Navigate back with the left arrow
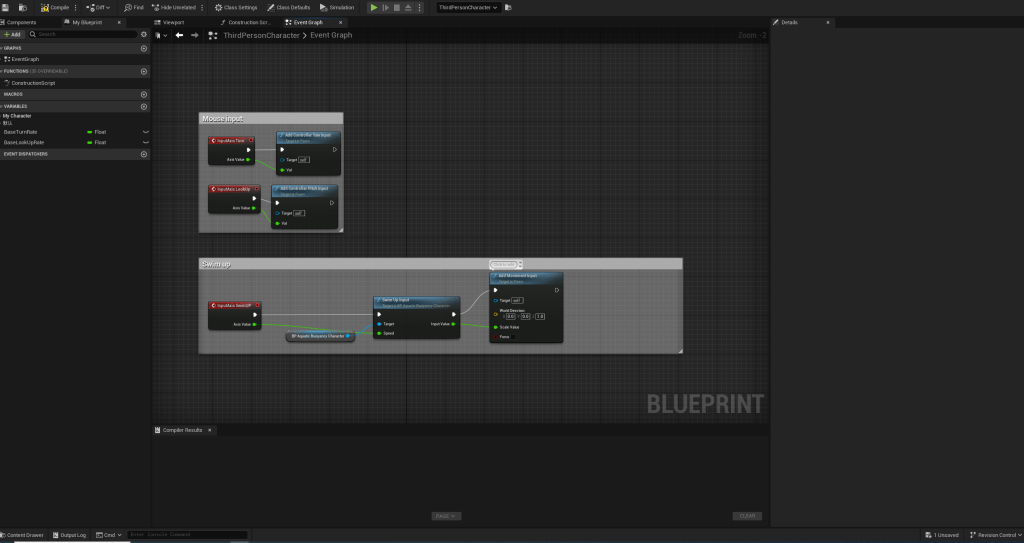This screenshot has width=1024, height=543. coord(179,35)
